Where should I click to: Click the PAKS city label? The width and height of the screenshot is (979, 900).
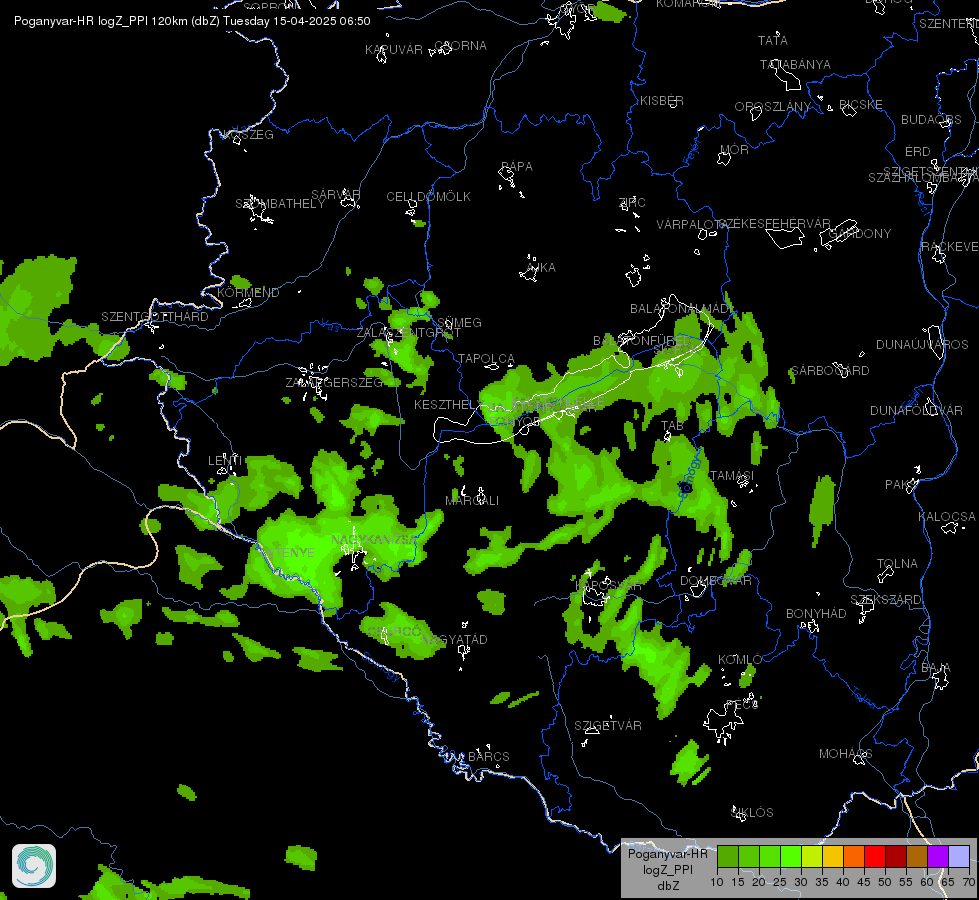(x=900, y=485)
